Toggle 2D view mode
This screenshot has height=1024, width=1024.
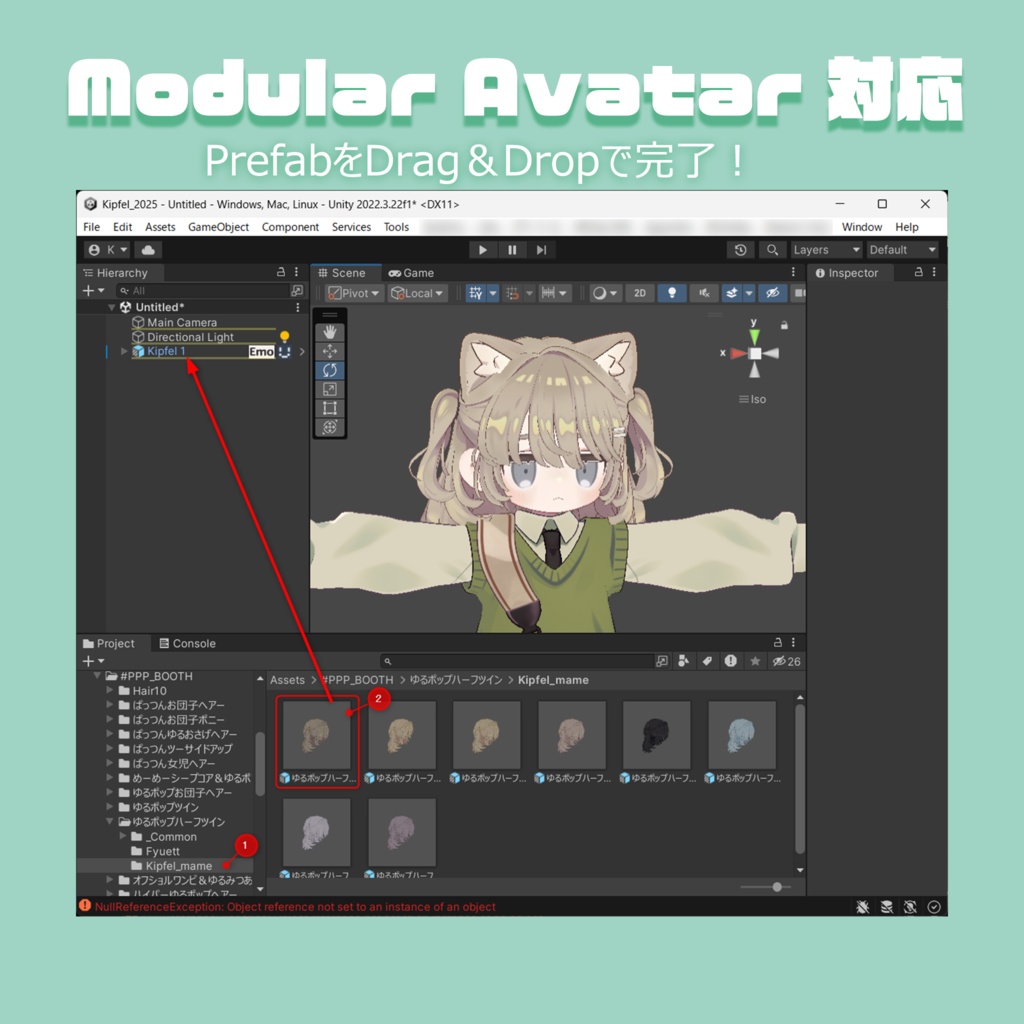pos(640,293)
